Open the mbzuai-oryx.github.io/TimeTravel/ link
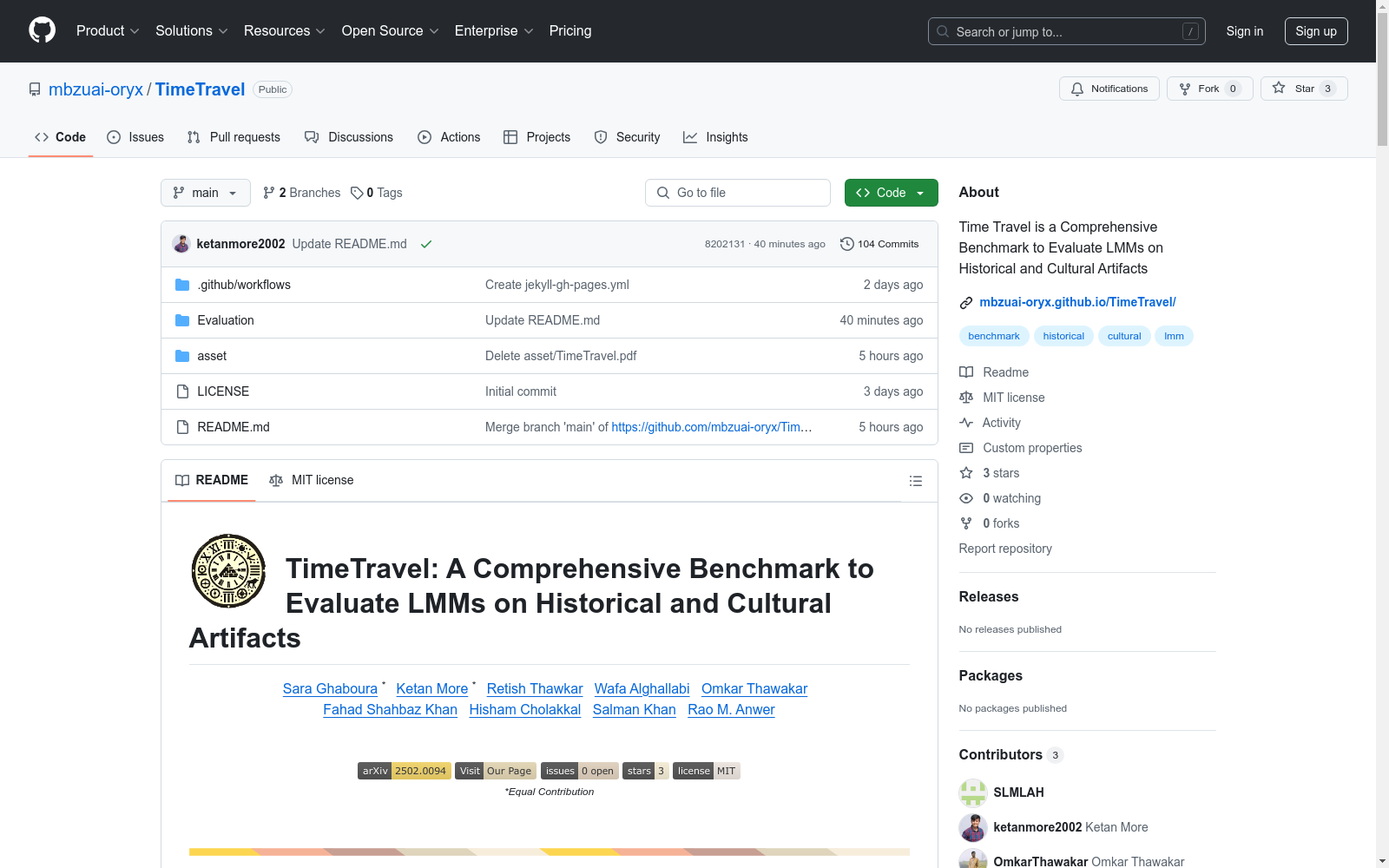This screenshot has height=868, width=1389. (1077, 302)
